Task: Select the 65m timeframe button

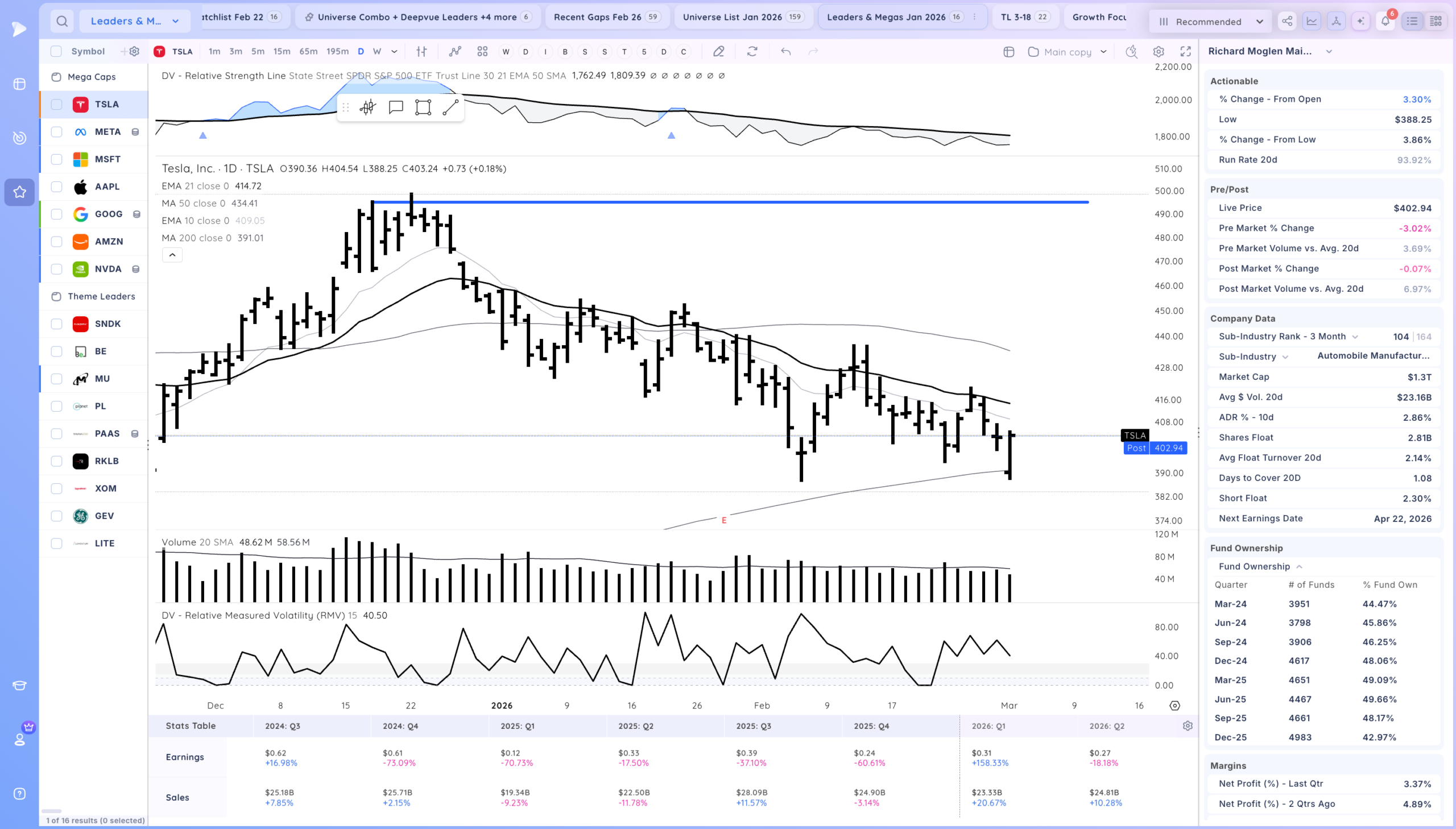Action: 308,51
